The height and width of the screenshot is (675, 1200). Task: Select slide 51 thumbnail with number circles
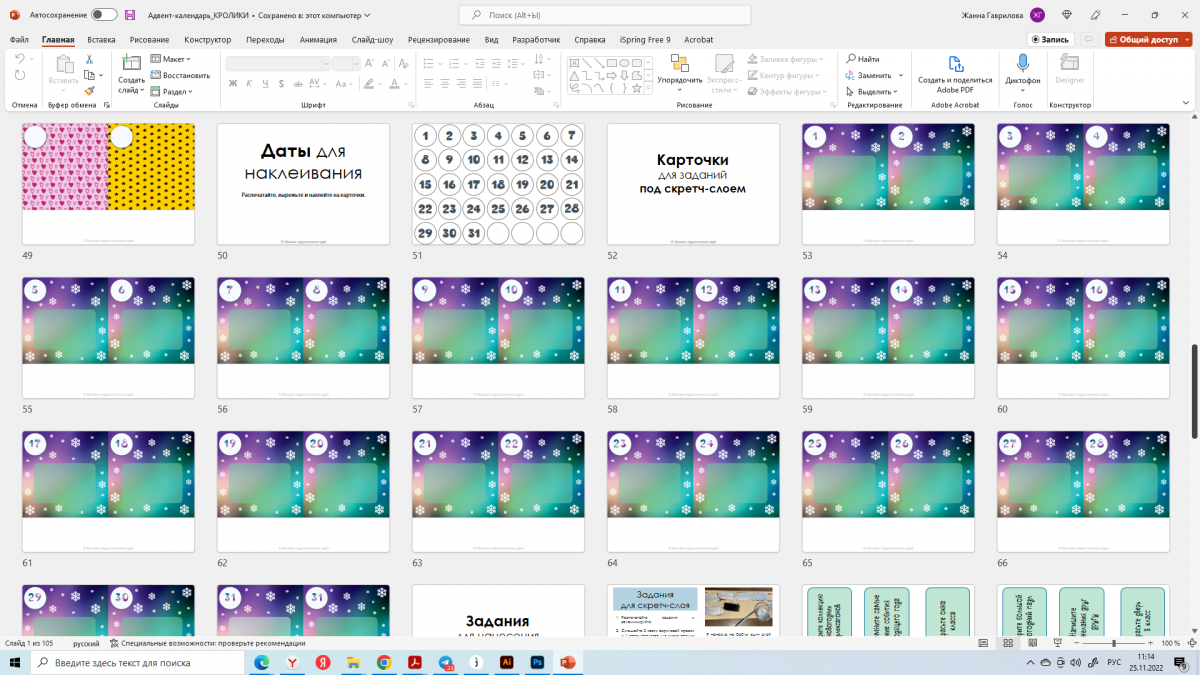(x=498, y=184)
